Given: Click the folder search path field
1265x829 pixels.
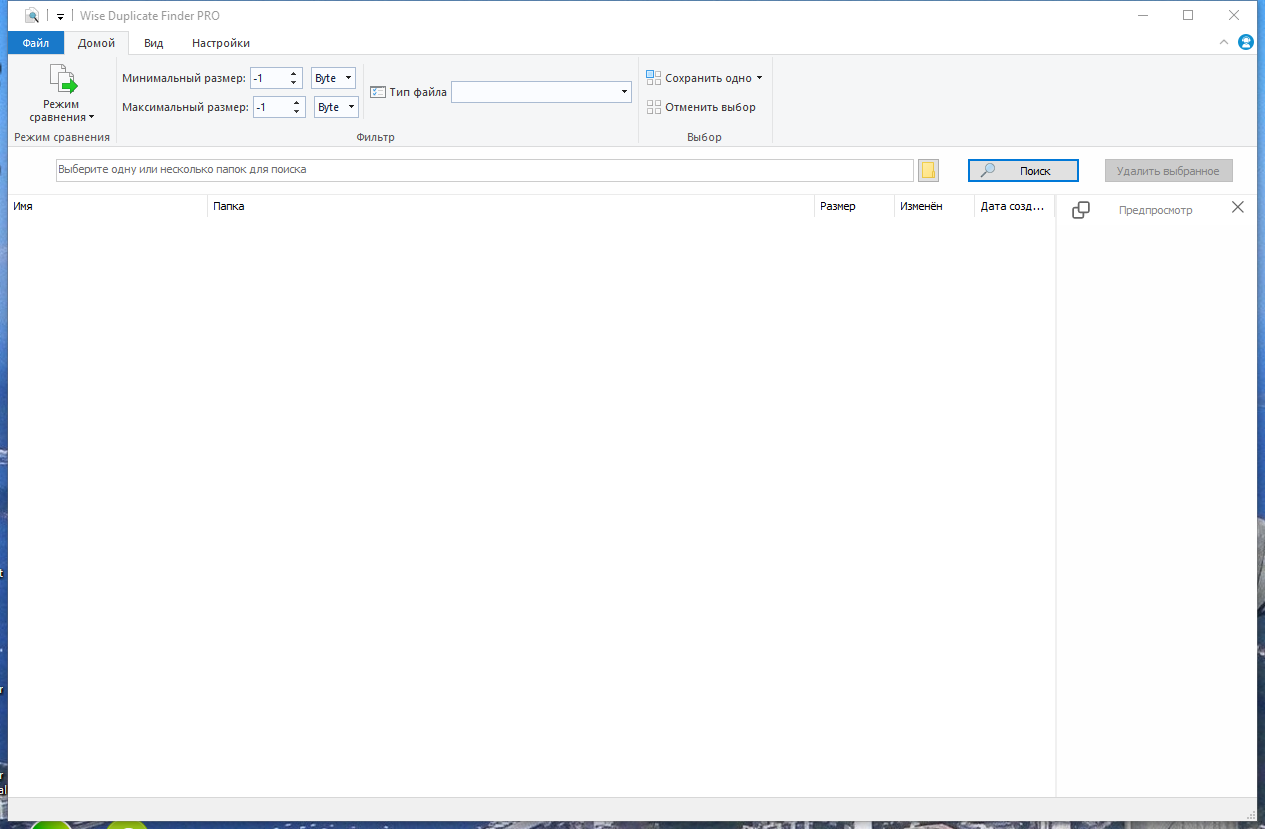Looking at the screenshot, I should (x=484, y=170).
